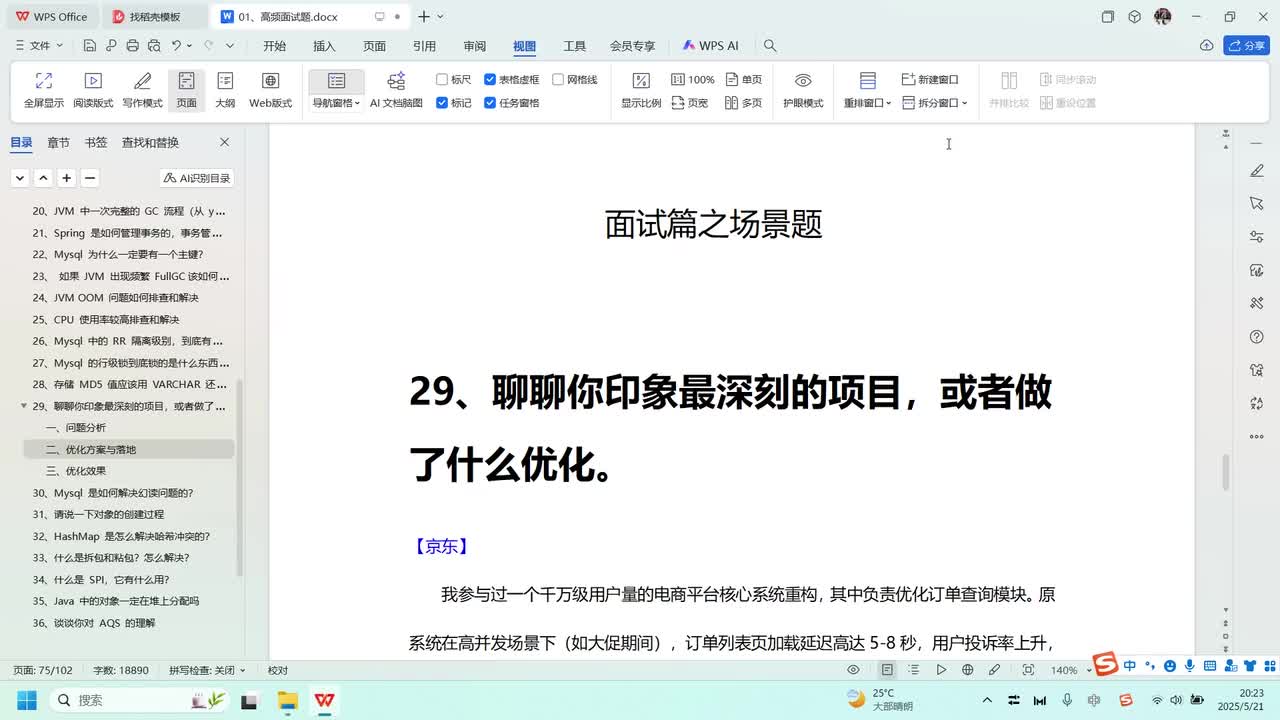Click the pen icon in right sidebar
This screenshot has width=1280, height=720.
pos(1257,171)
